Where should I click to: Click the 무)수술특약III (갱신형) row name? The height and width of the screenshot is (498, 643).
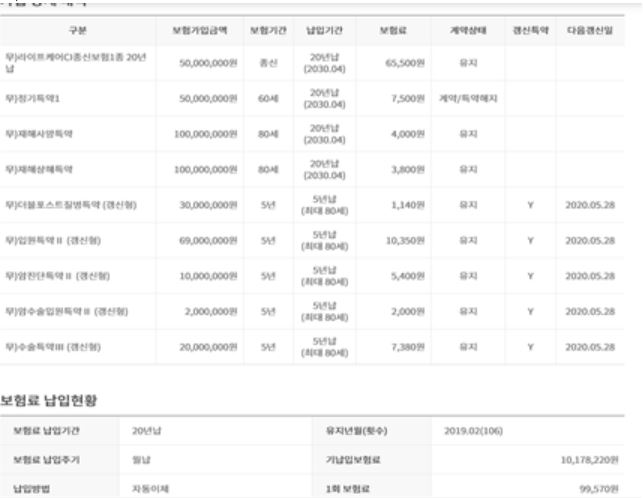tap(53, 347)
